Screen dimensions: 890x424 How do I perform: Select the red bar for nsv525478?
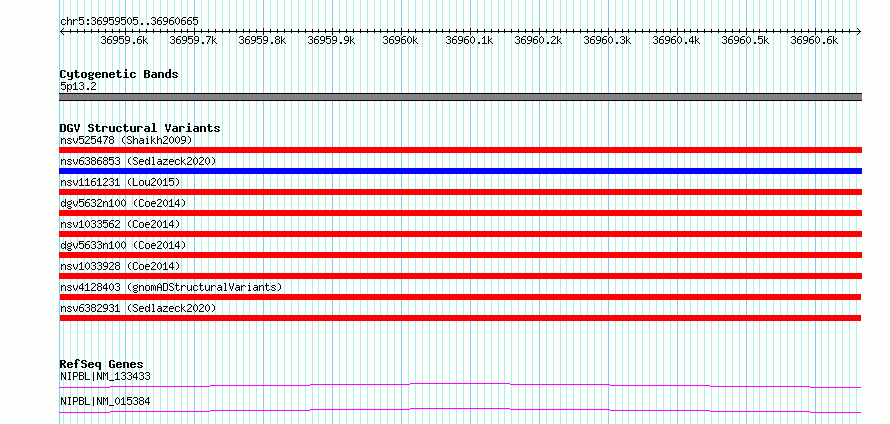click(x=461, y=150)
